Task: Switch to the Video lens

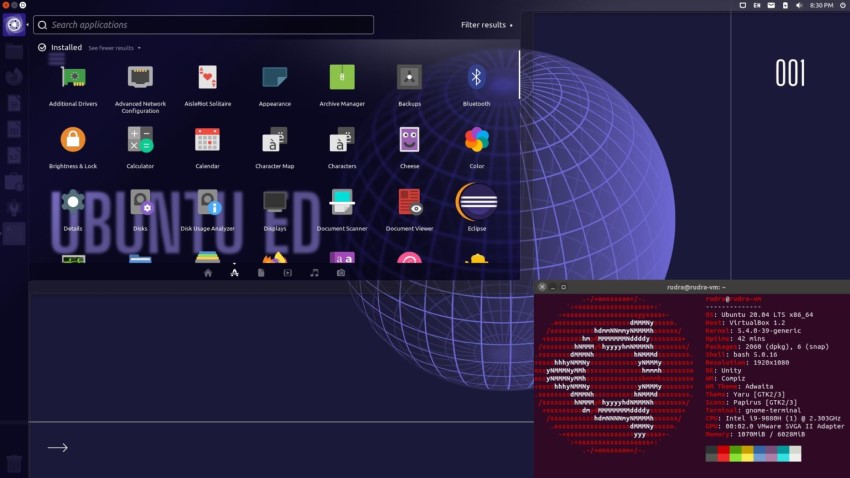Action: pyautogui.click(x=287, y=273)
